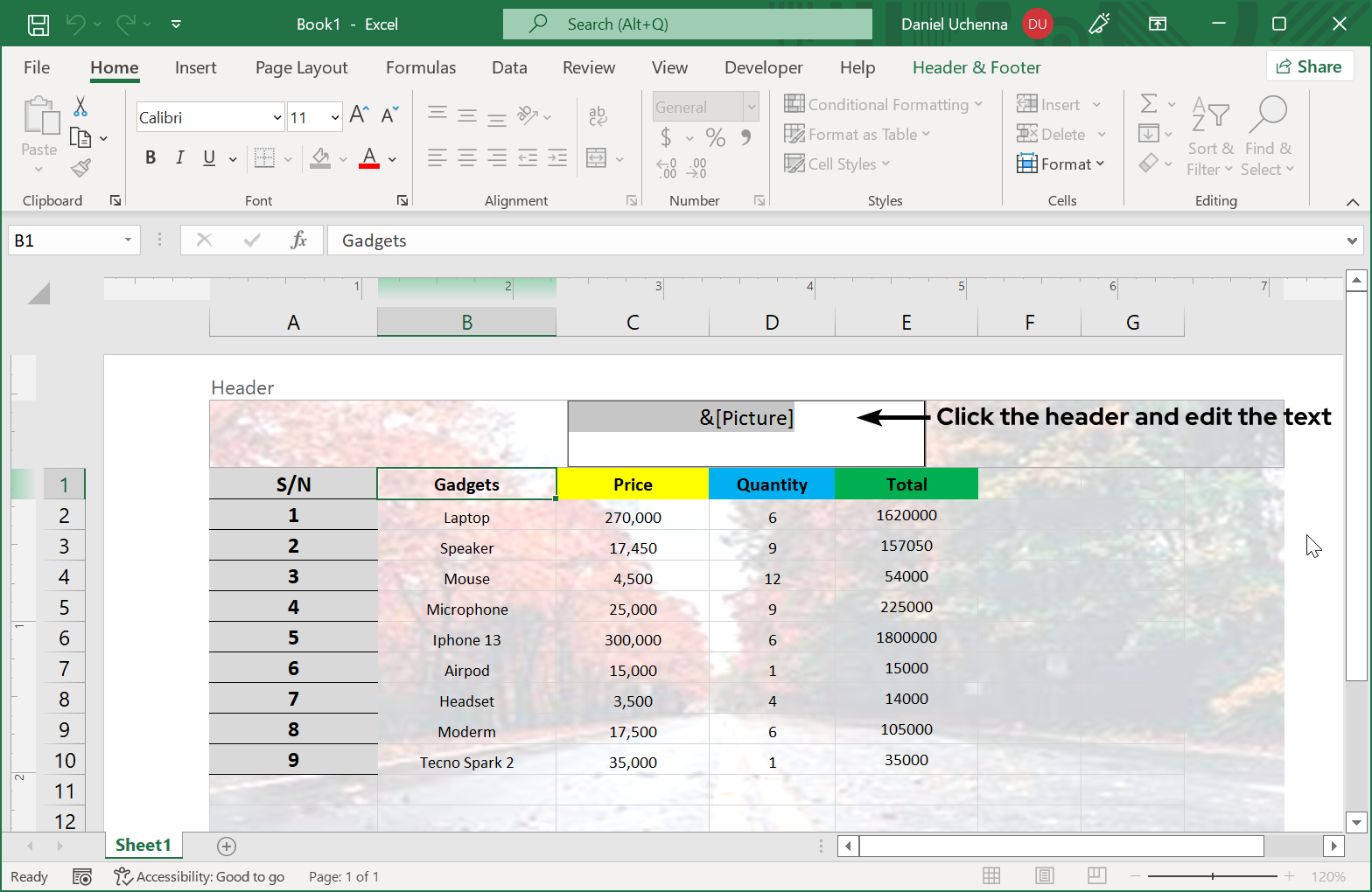This screenshot has width=1372, height=892.
Task: Click the Increase Font Size icon
Action: click(x=359, y=115)
